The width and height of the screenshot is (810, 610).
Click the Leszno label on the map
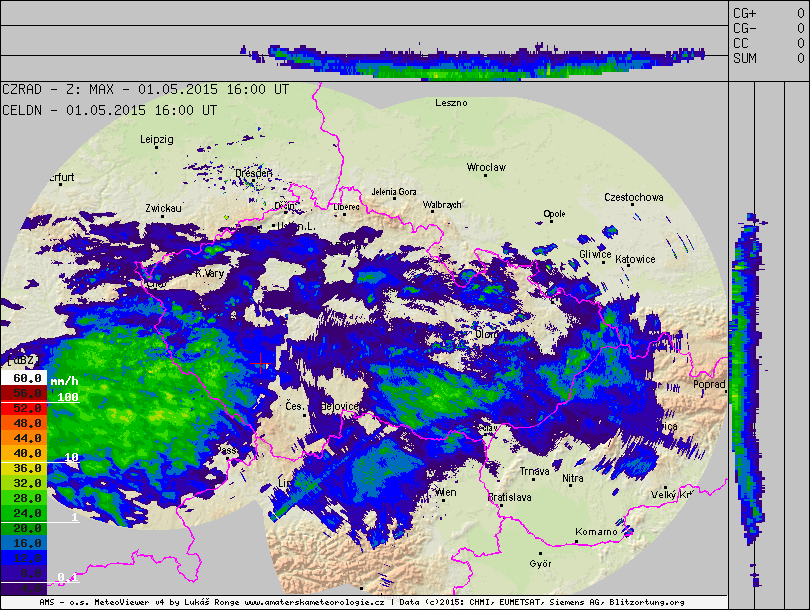[x=451, y=103]
